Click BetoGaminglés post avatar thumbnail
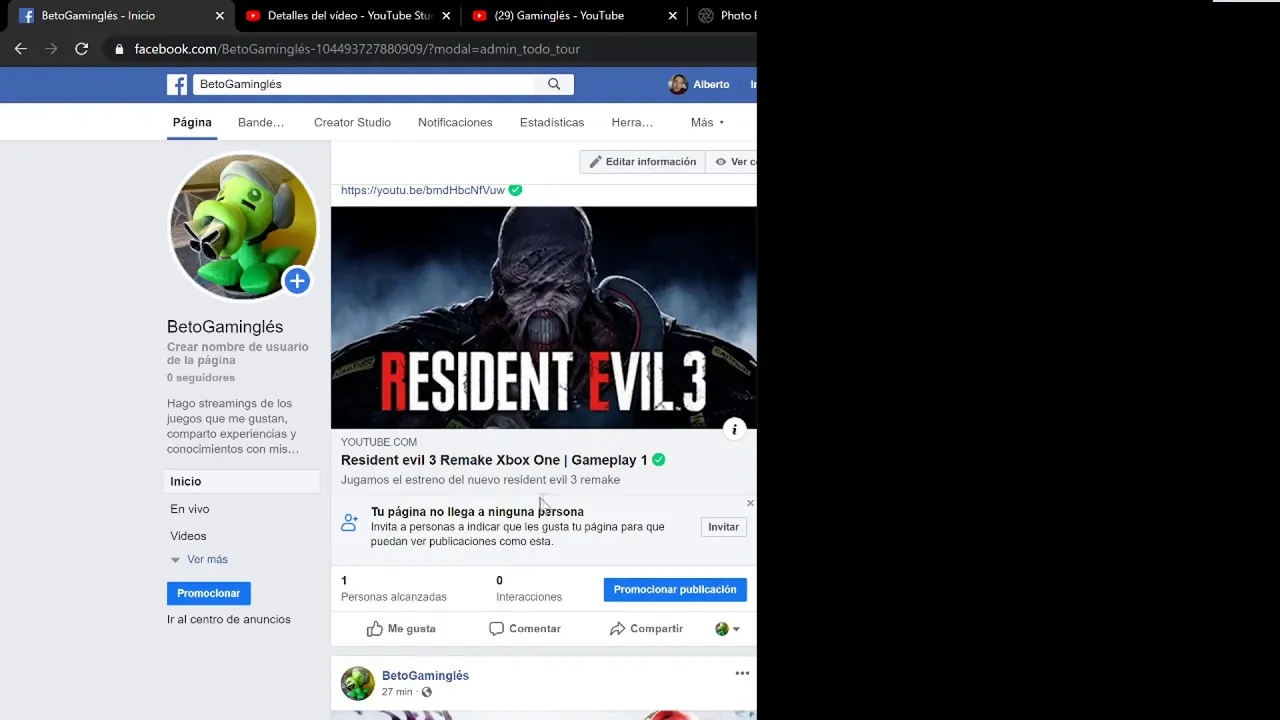Image resolution: width=1280 pixels, height=720 pixels. pos(357,683)
